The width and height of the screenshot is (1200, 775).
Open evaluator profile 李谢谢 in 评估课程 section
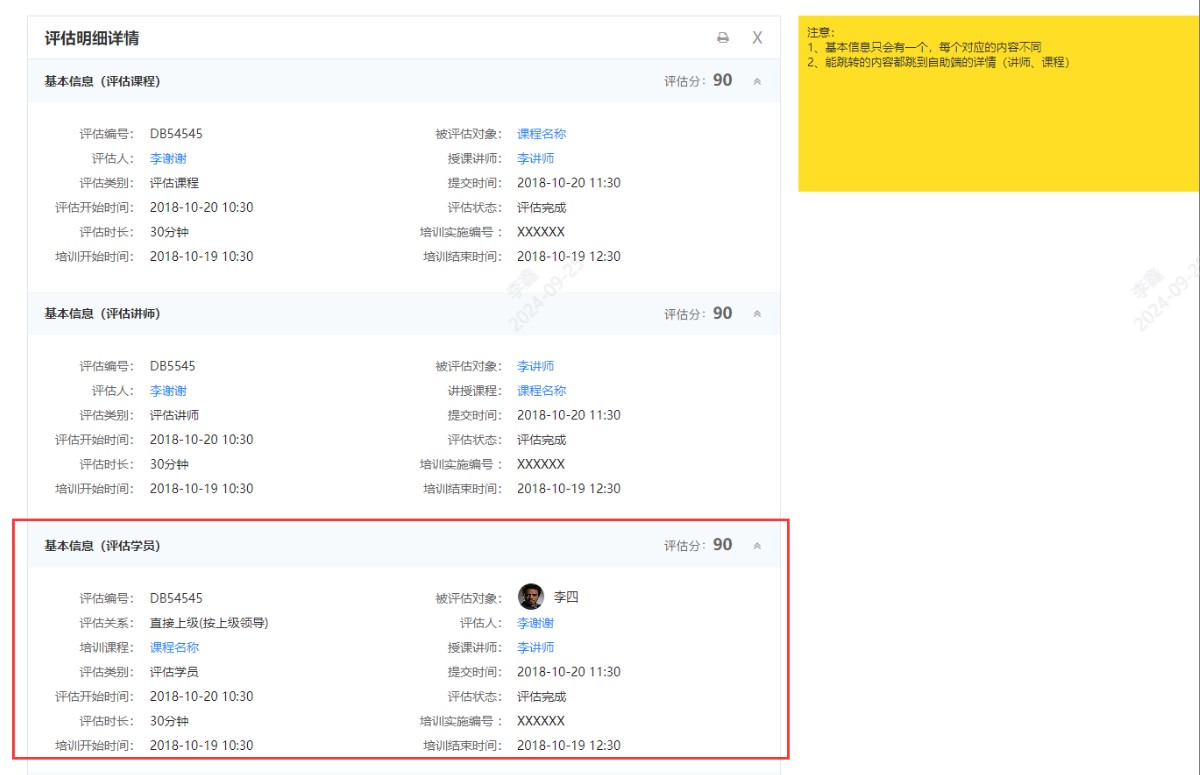click(167, 157)
